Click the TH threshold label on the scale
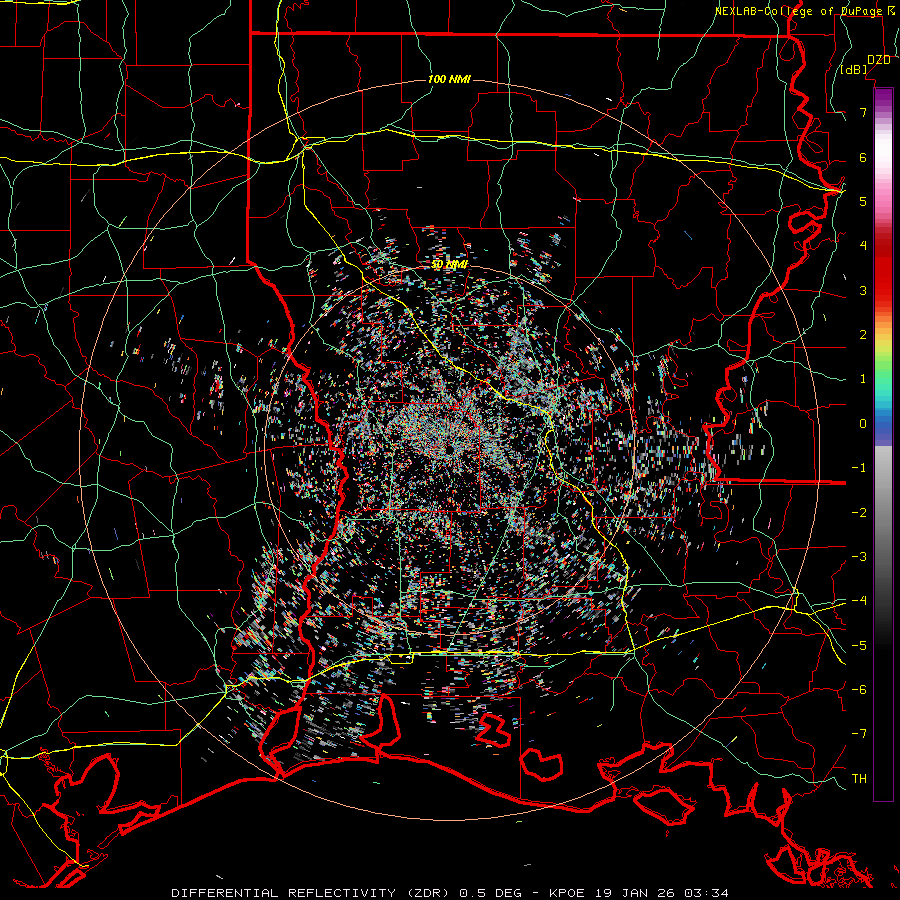 coord(859,779)
